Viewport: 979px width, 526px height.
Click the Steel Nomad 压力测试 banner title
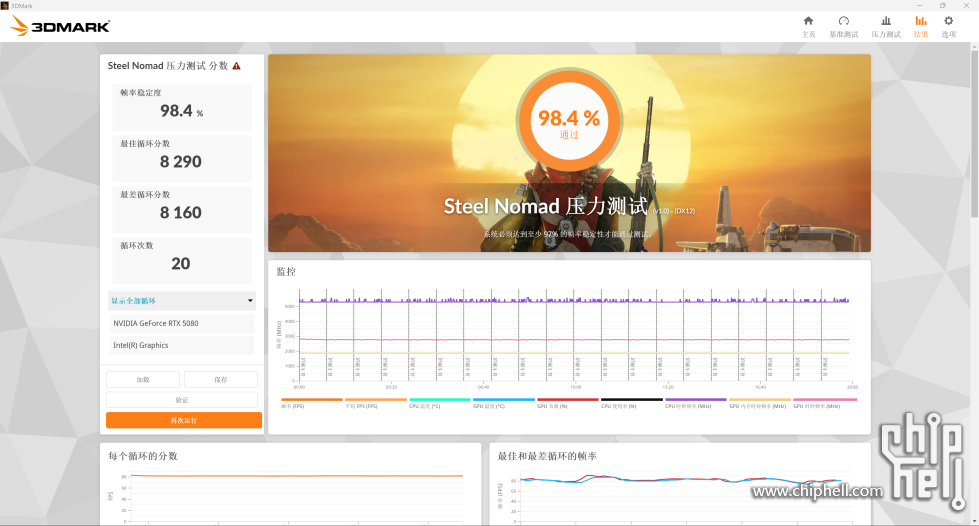point(546,206)
